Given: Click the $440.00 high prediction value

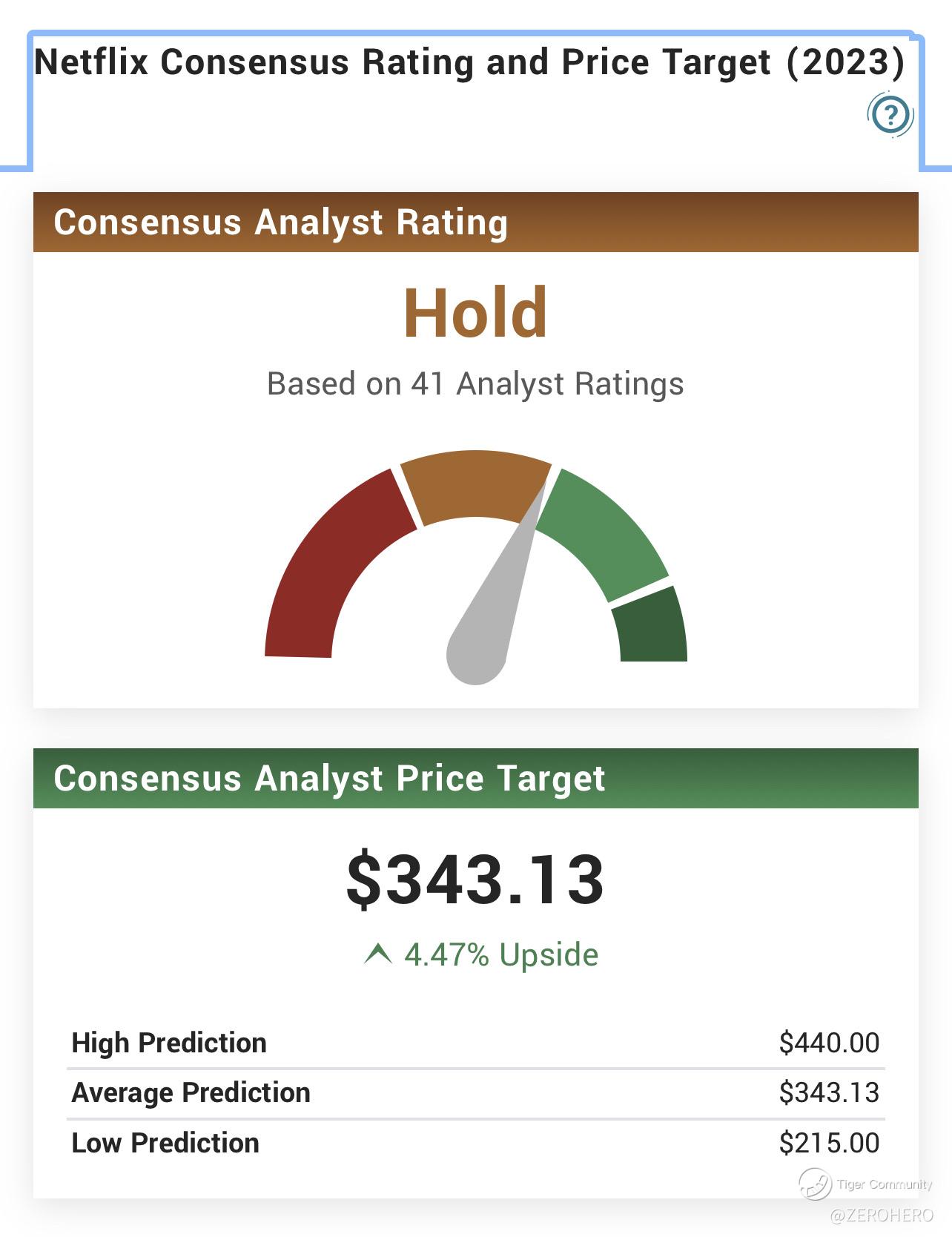Looking at the screenshot, I should pos(829,1043).
